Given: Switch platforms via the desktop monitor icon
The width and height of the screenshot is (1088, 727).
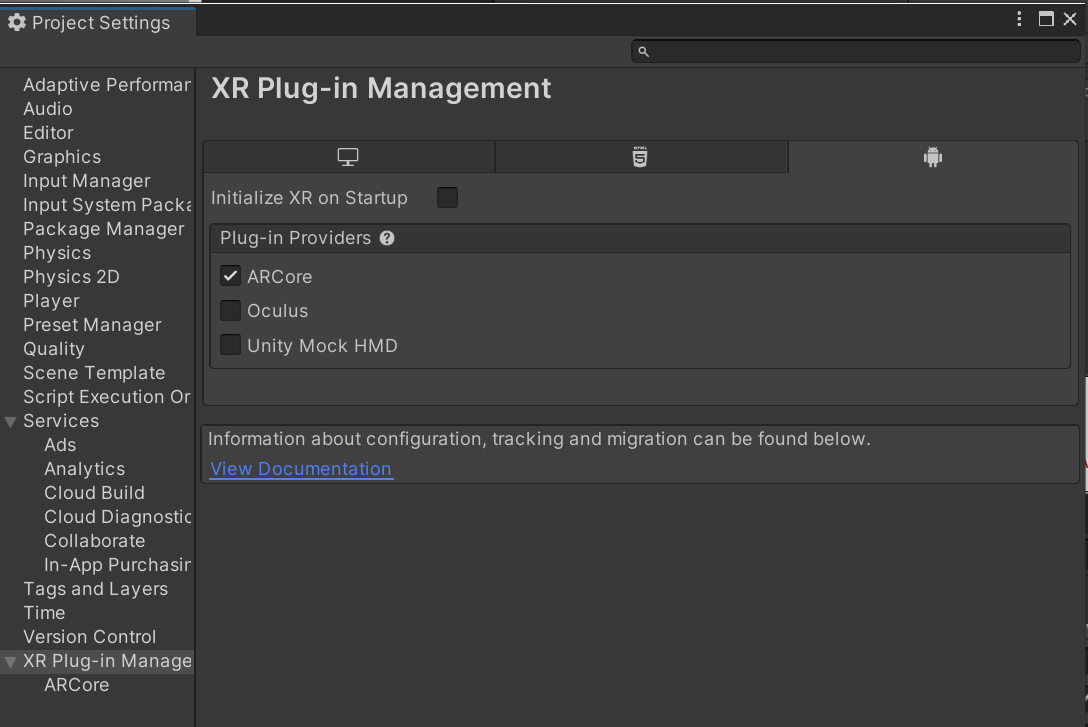Looking at the screenshot, I should 347,156.
